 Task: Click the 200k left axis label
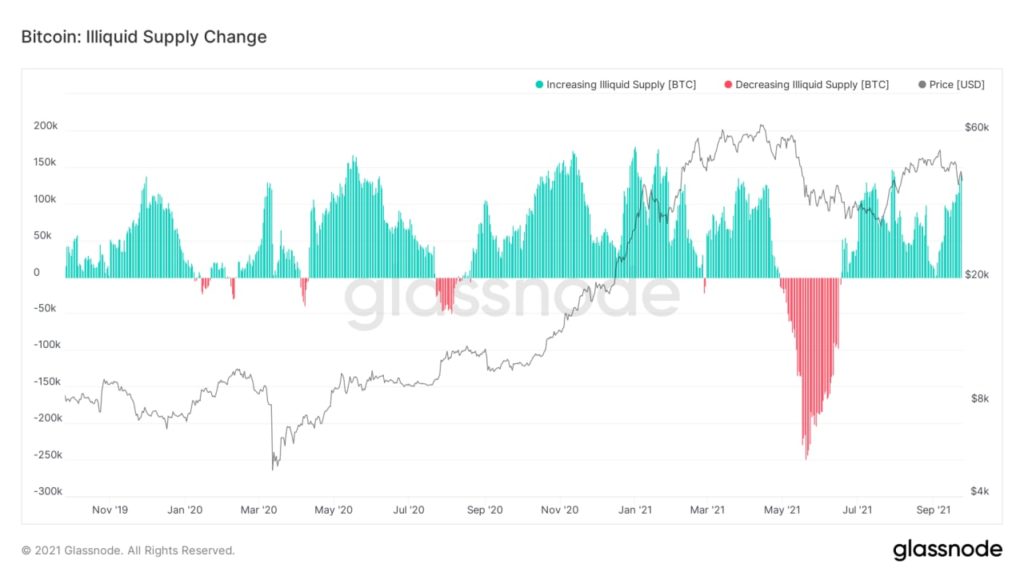click(x=44, y=127)
